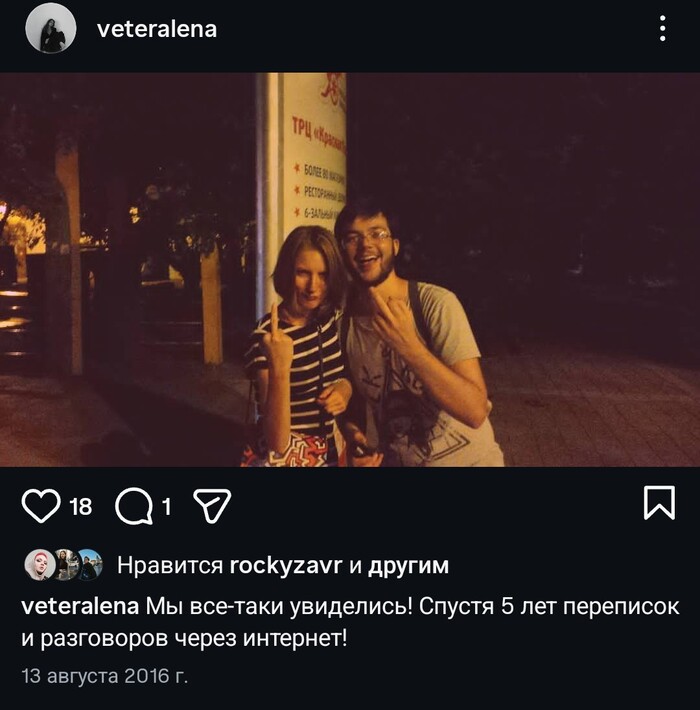Like the post with the heart icon

coord(41,506)
